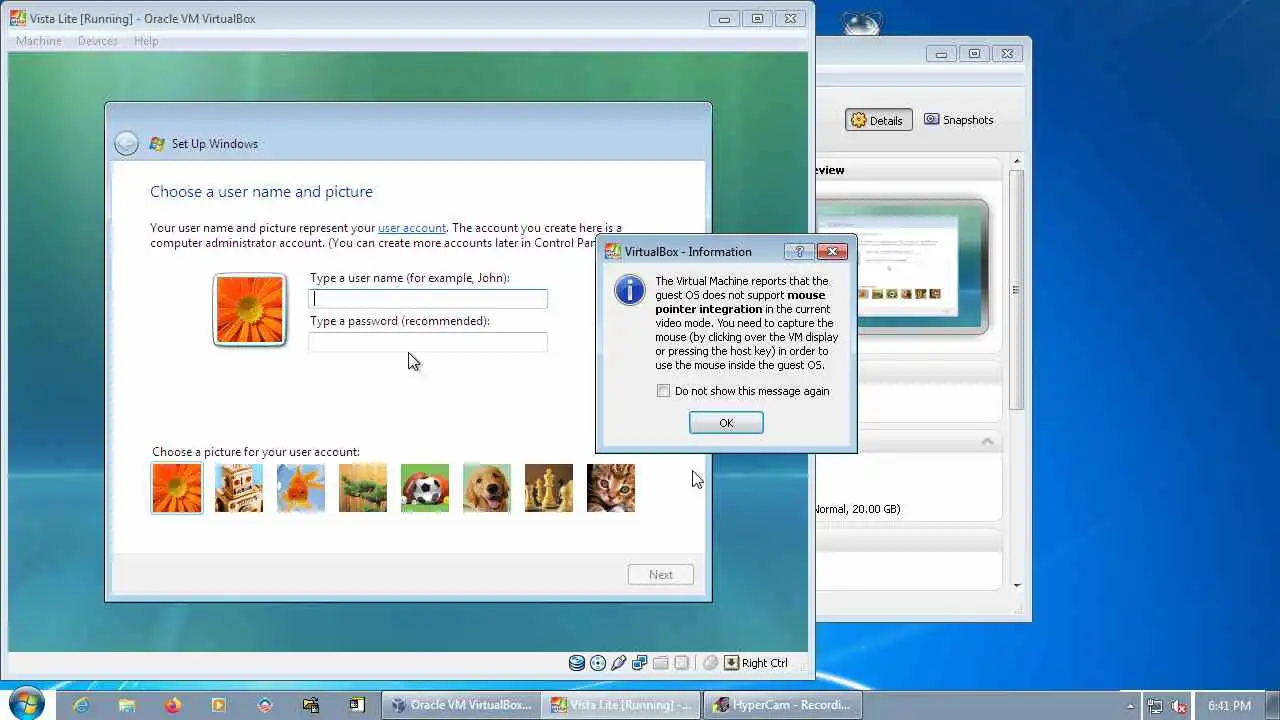Click the USB devices status icon
Viewport: 1280px width, 720px height.
click(x=619, y=663)
